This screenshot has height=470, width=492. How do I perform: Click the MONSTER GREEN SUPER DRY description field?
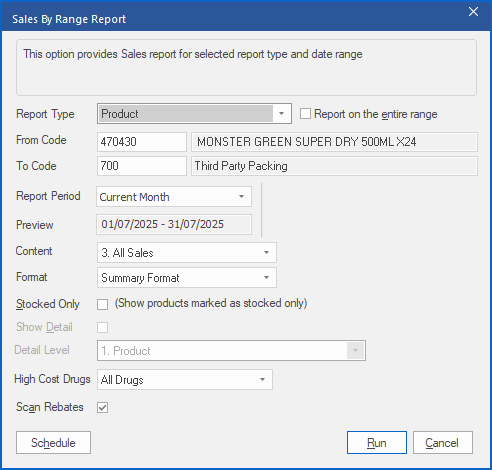tap(334, 142)
